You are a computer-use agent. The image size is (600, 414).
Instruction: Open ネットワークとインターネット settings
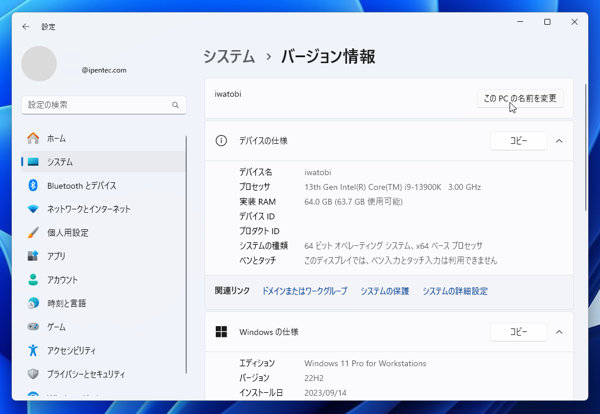(103, 209)
